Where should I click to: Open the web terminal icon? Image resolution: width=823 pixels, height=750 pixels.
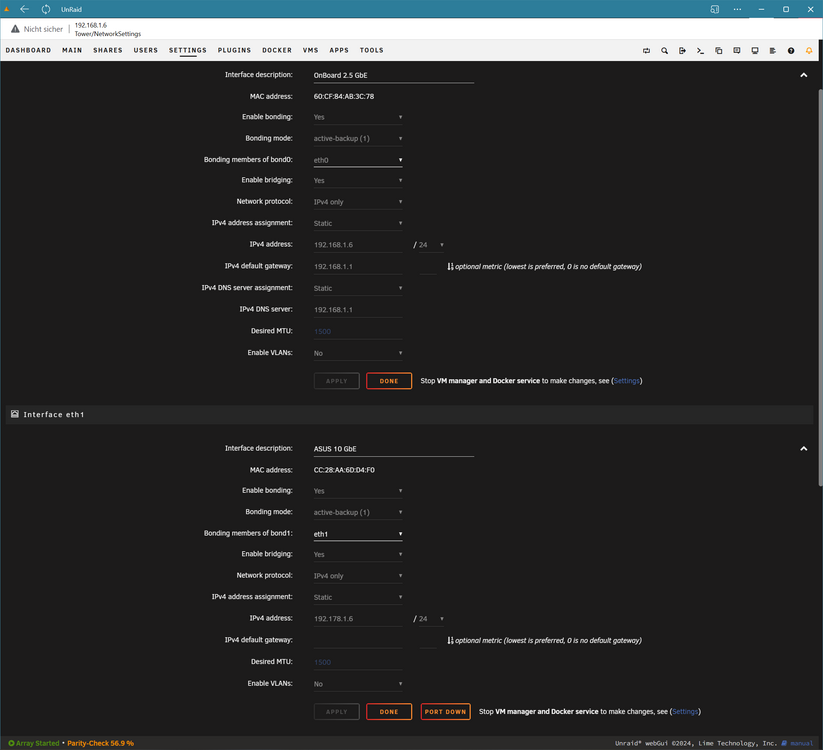point(700,50)
